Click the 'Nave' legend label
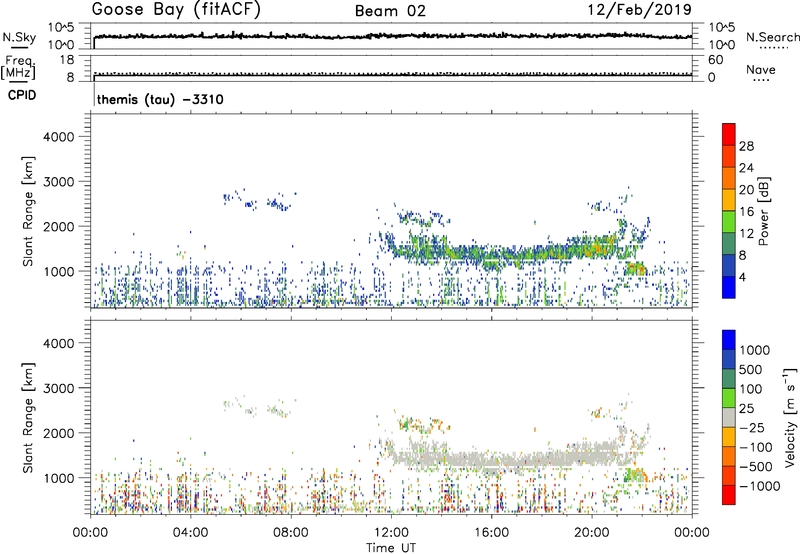 tap(761, 69)
